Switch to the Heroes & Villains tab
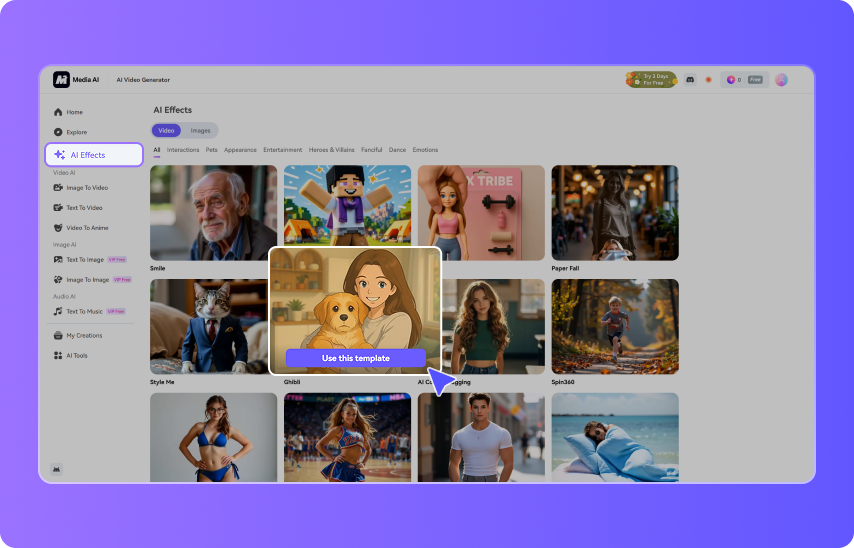The image size is (854, 548). (x=332, y=150)
